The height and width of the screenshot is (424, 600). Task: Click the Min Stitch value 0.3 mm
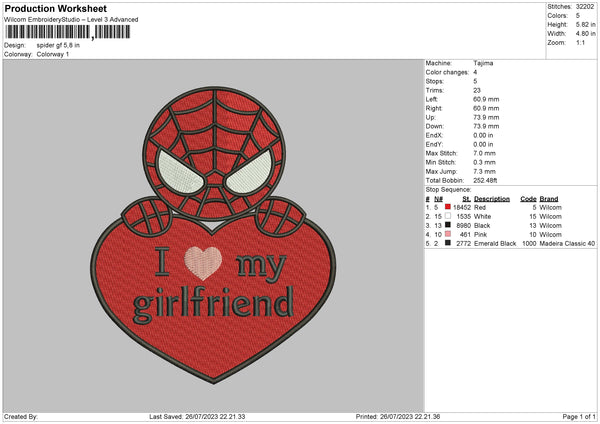[x=484, y=162]
